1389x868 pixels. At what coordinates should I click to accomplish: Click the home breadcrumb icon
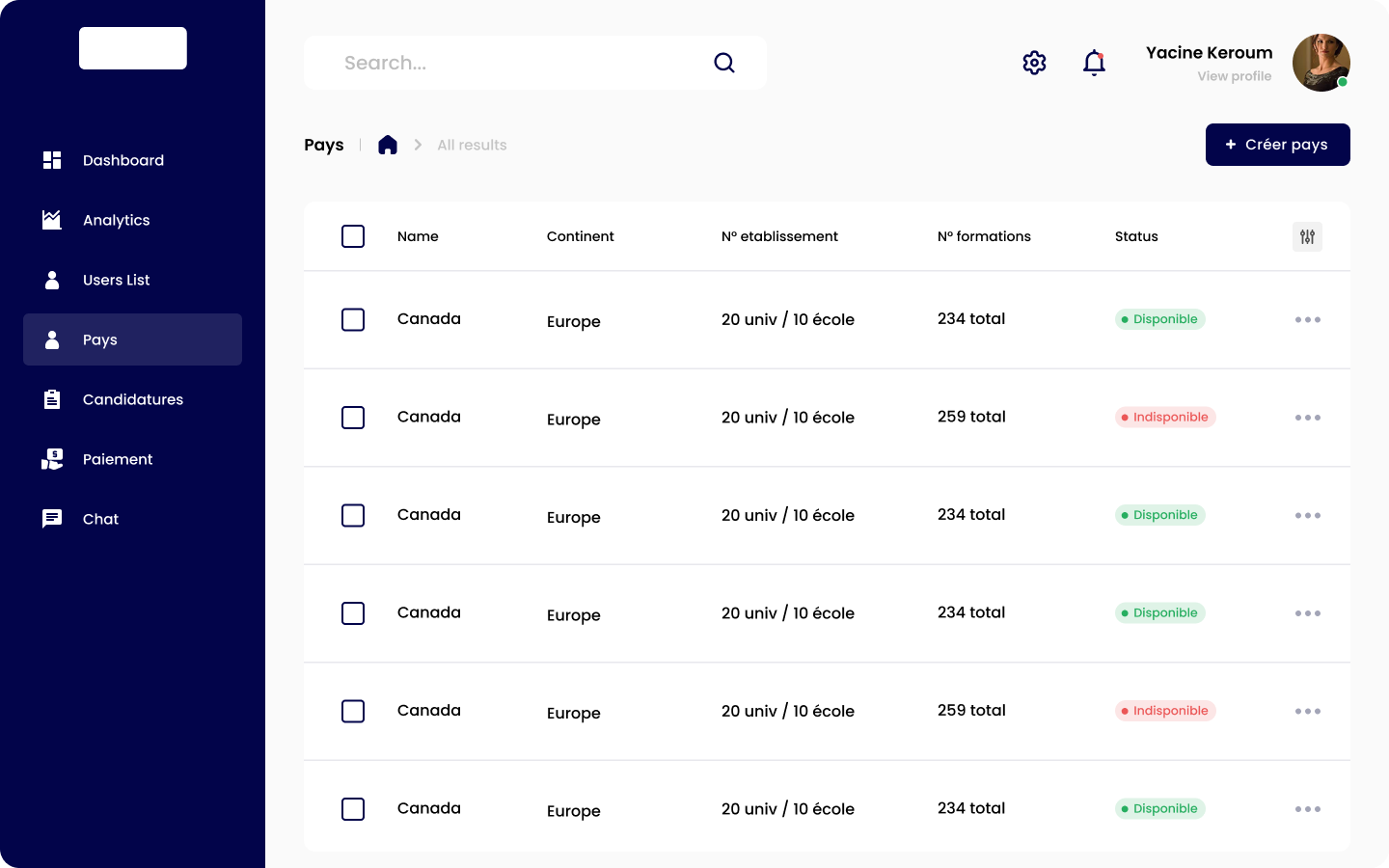[x=388, y=145]
